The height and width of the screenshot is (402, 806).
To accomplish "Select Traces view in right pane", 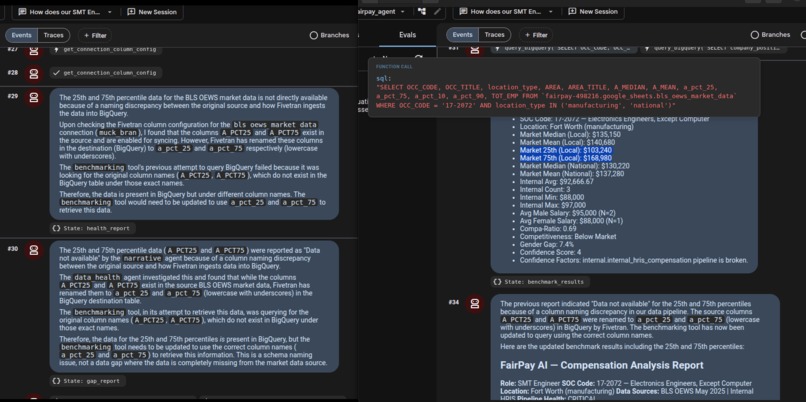I will pos(494,35).
